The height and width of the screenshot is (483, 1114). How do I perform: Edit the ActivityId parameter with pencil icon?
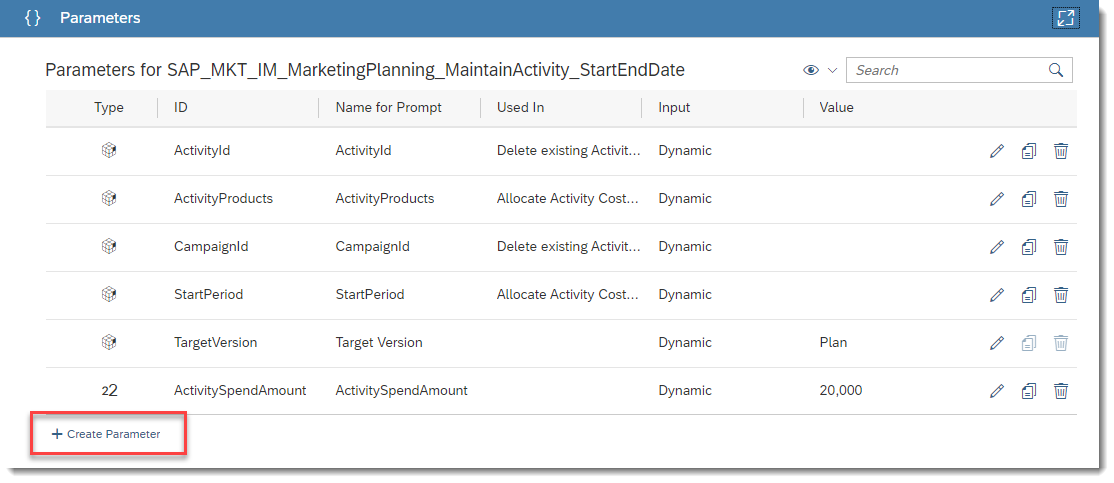pos(997,151)
